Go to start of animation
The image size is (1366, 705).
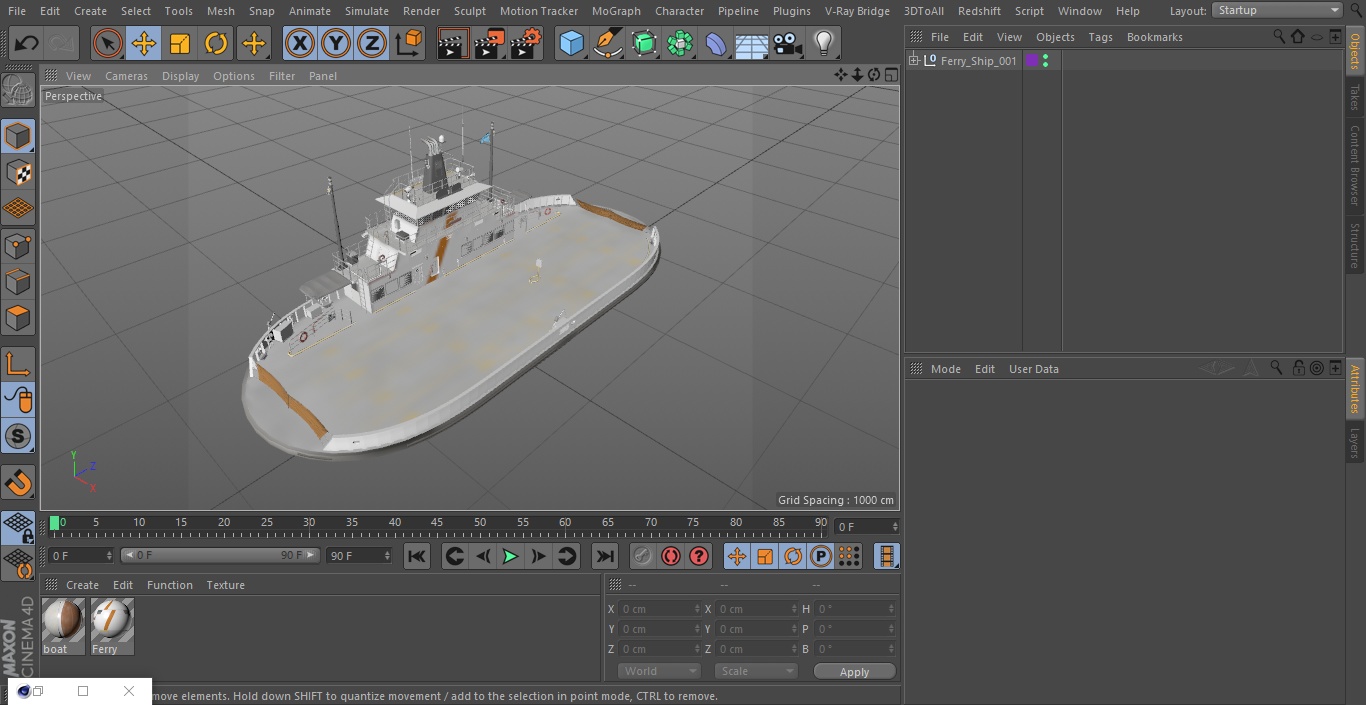tap(417, 556)
